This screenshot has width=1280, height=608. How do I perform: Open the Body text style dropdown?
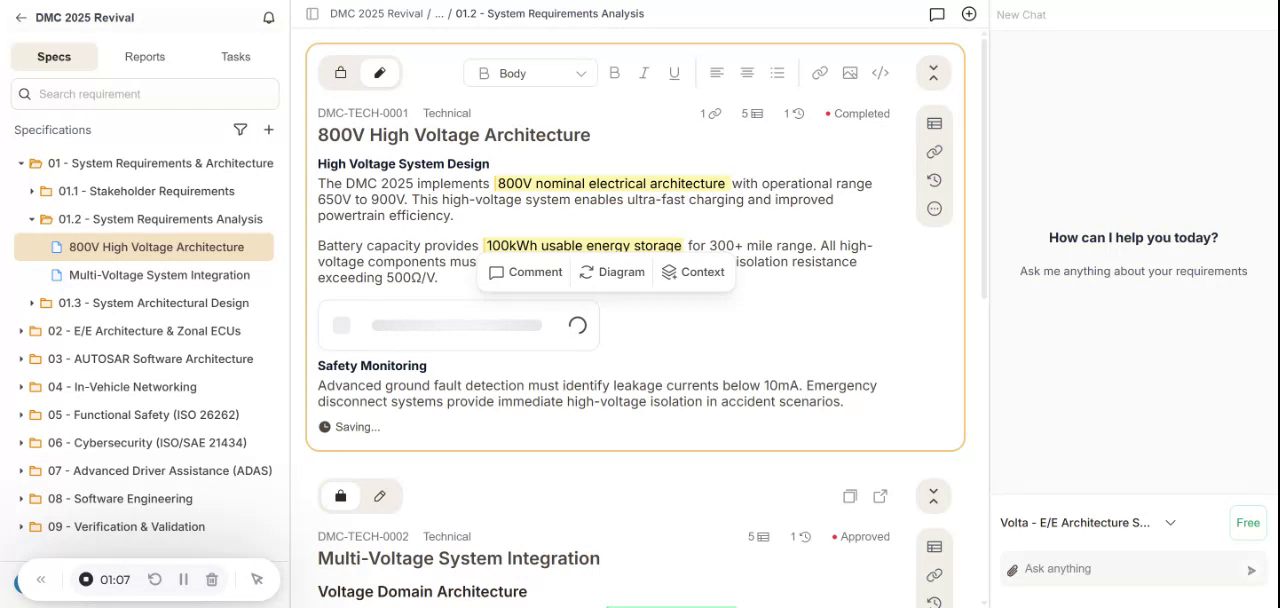tap(530, 73)
